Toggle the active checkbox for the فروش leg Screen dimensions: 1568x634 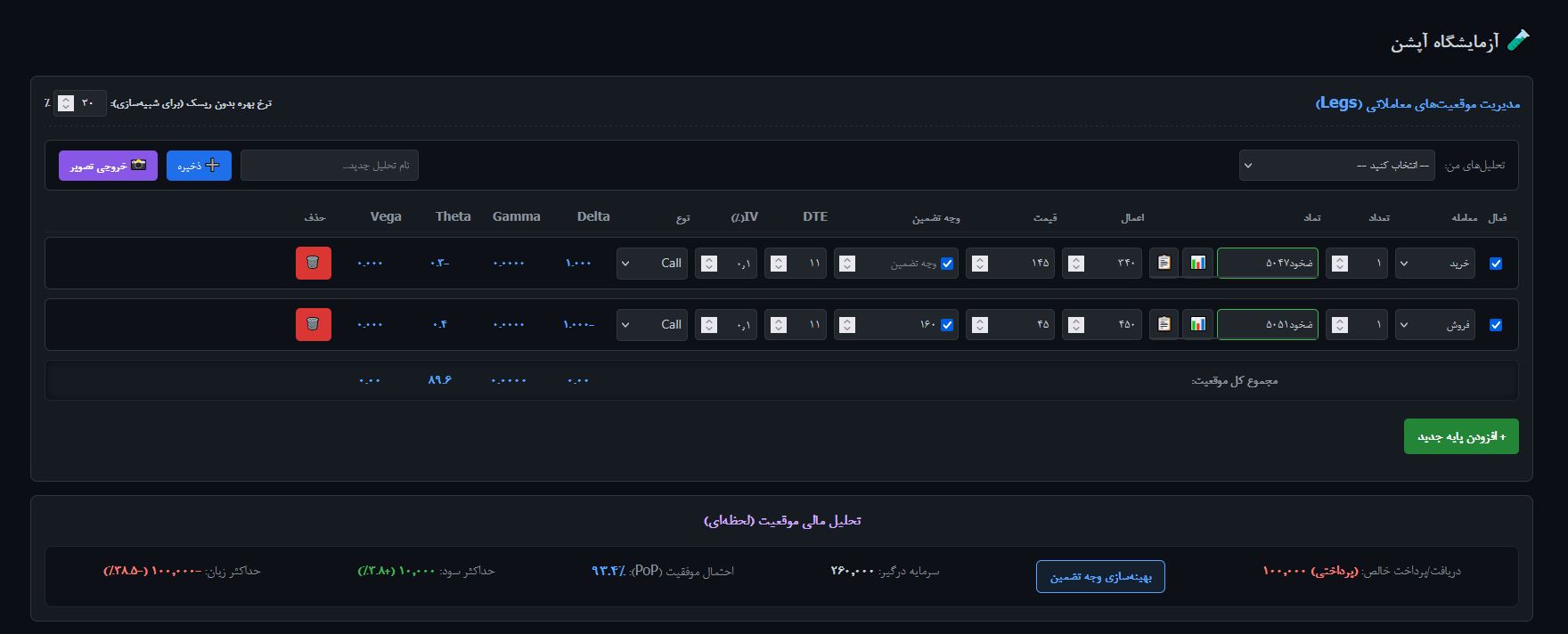(x=1496, y=325)
